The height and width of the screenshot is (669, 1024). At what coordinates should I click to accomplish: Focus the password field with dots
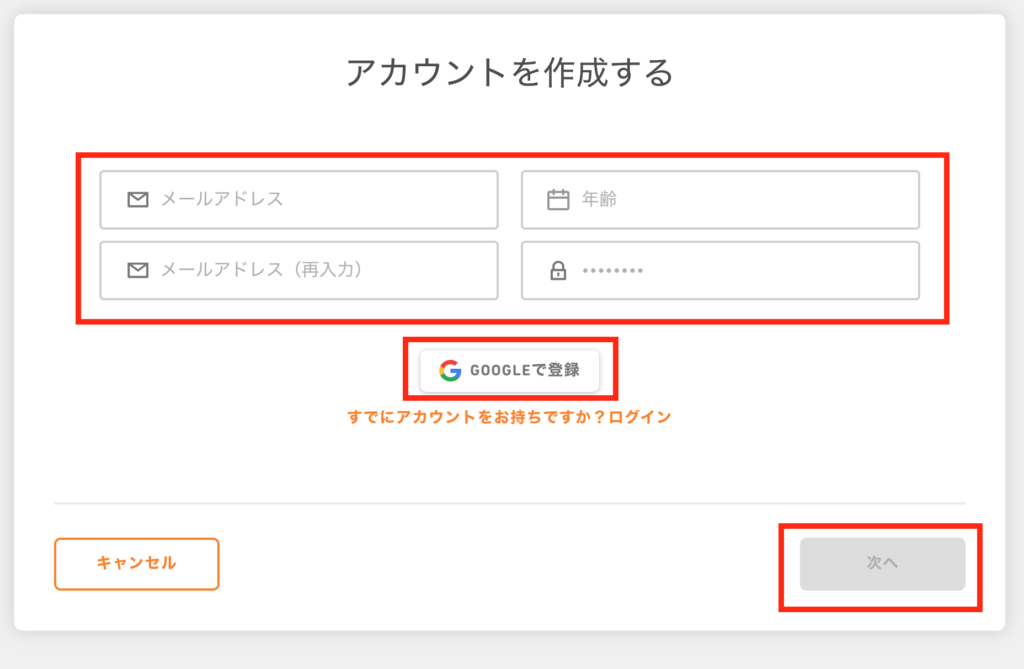tap(720, 270)
